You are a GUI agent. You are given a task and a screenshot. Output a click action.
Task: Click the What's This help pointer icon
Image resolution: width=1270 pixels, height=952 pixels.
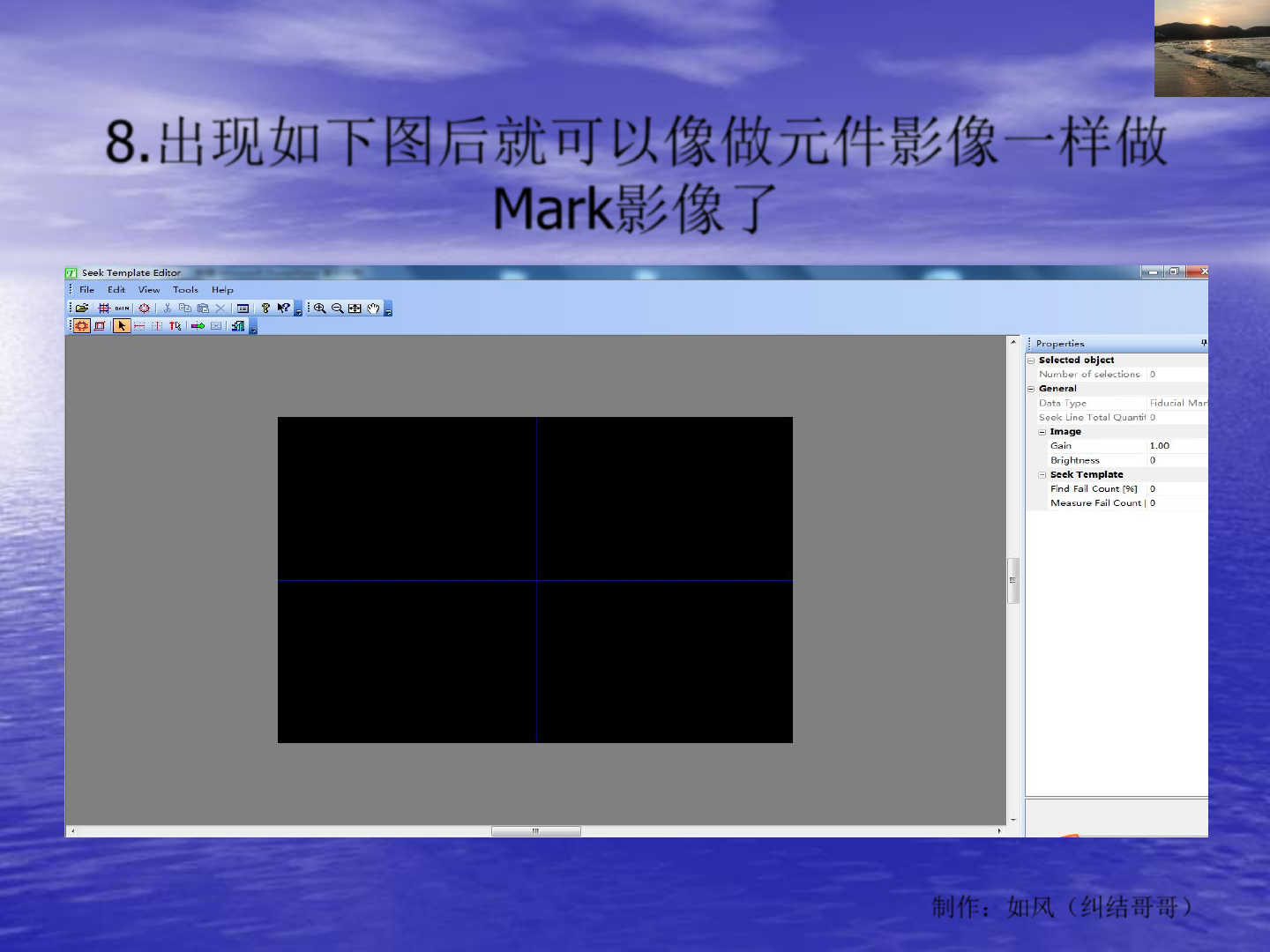(283, 309)
